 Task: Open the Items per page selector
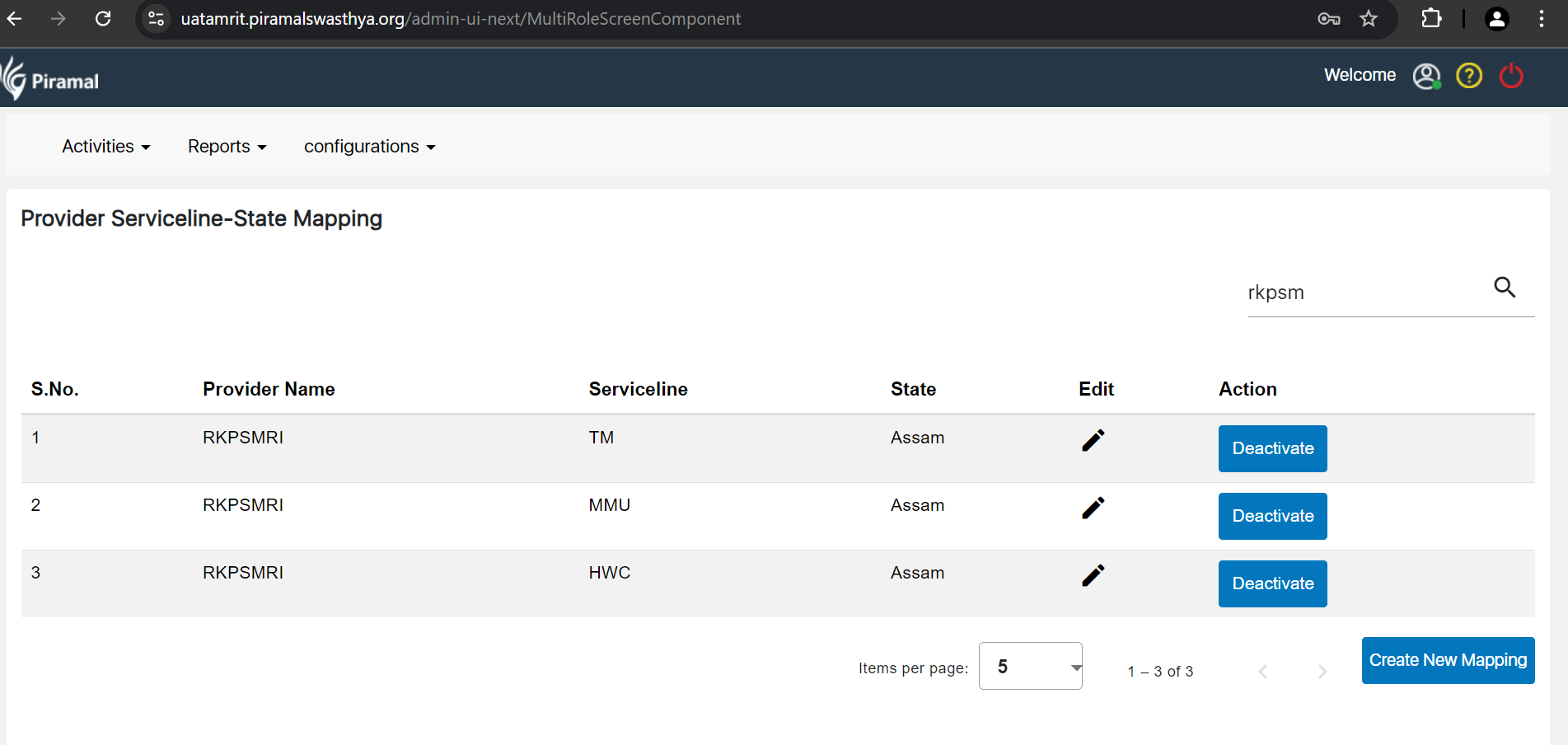coord(1030,666)
